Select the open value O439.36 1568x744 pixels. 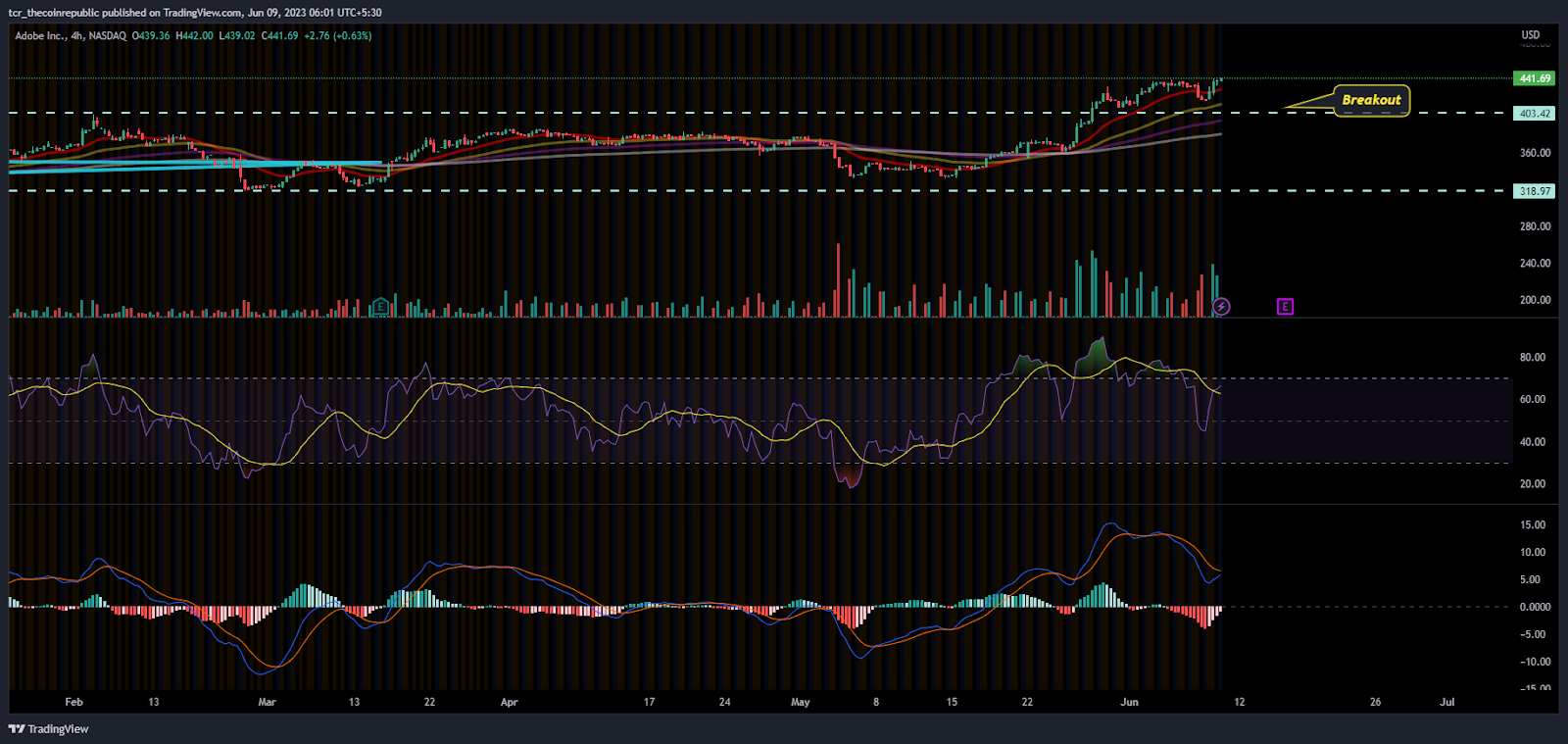point(151,36)
